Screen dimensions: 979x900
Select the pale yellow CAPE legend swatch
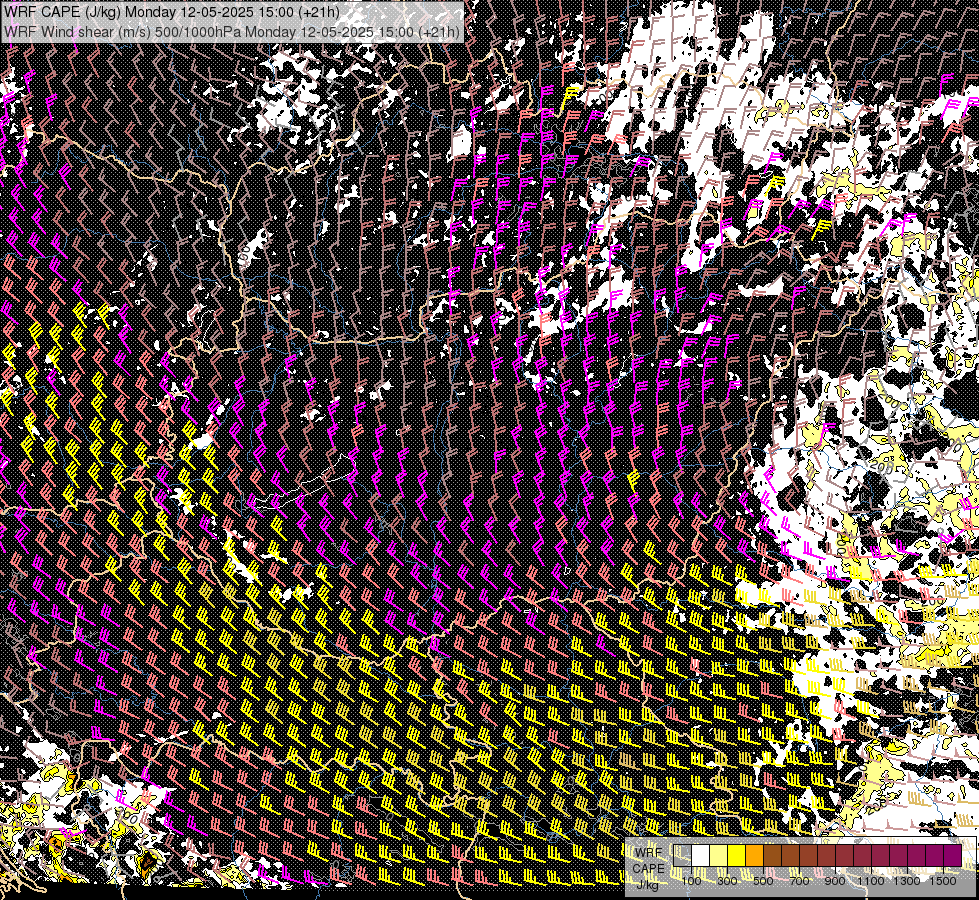click(x=719, y=856)
